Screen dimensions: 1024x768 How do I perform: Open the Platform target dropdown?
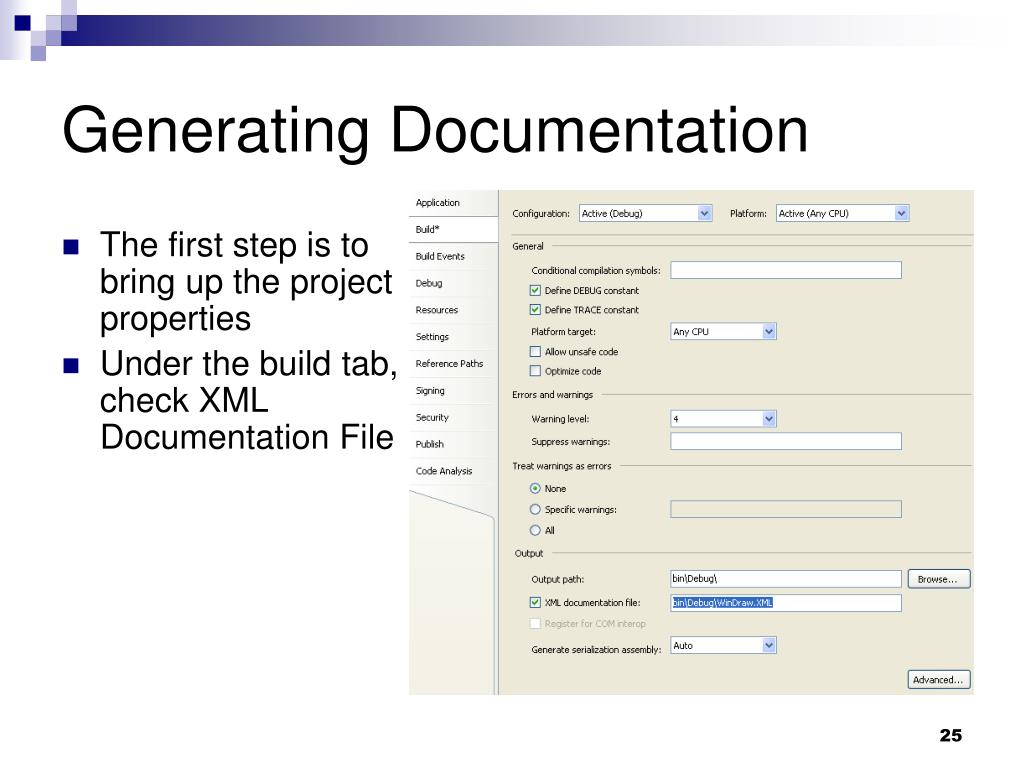(724, 332)
